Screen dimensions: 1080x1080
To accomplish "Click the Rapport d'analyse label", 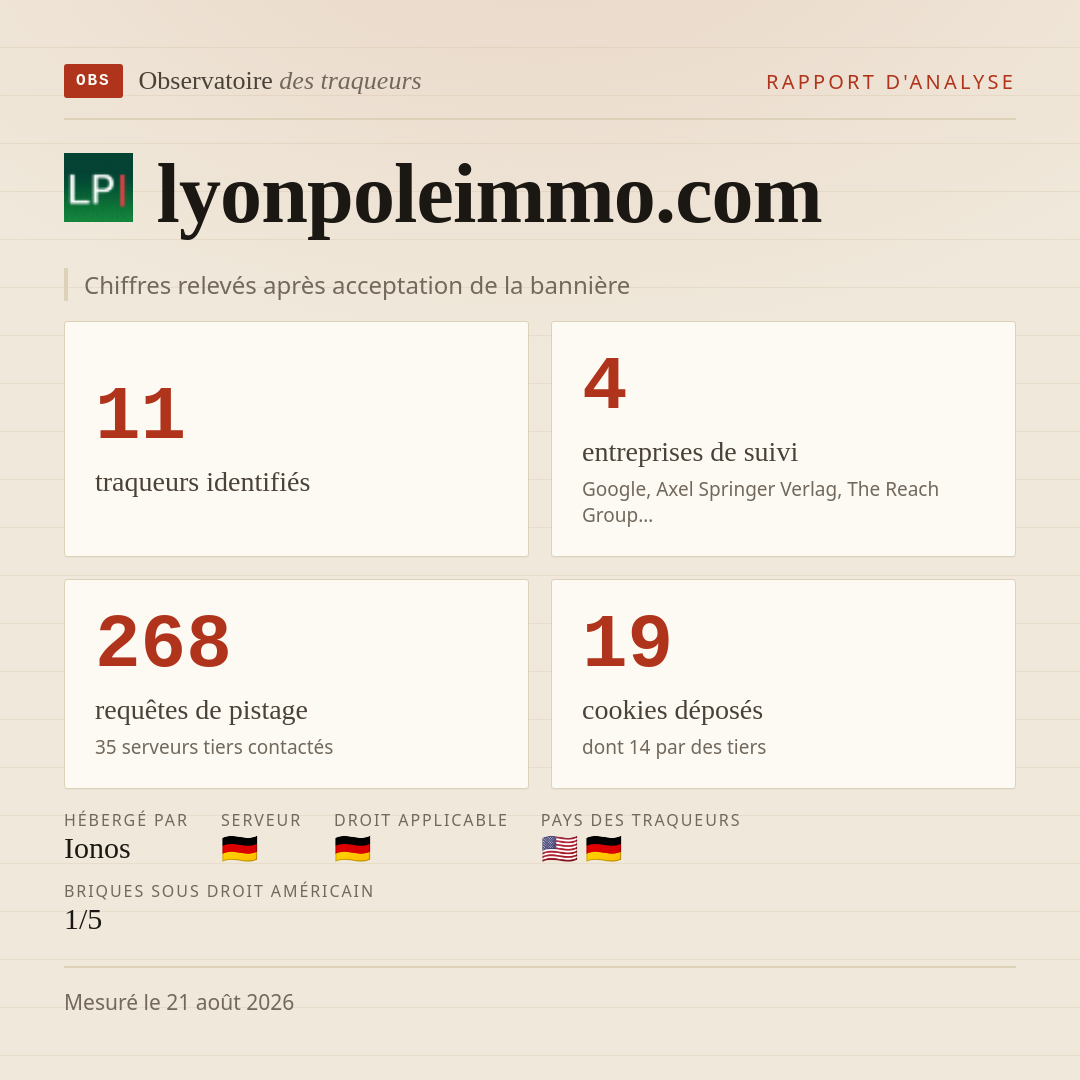I will click(x=891, y=82).
